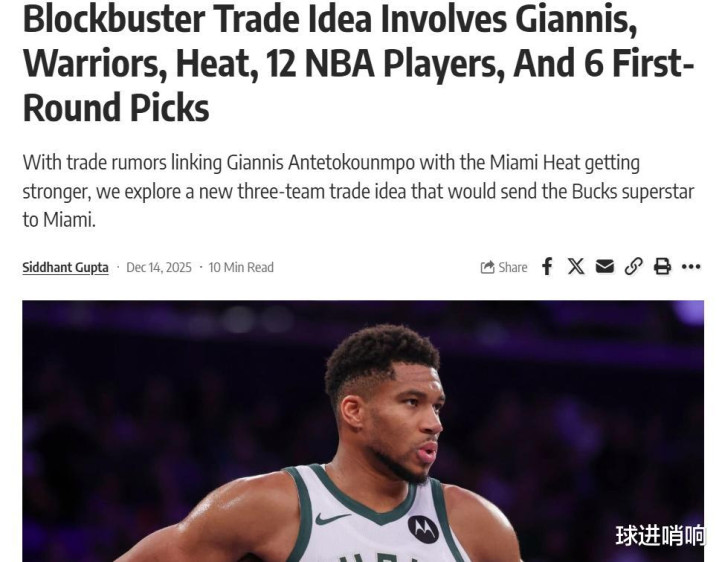The image size is (719, 562).
Task: Open author Siddhant Gupta's profile
Action: click(66, 268)
